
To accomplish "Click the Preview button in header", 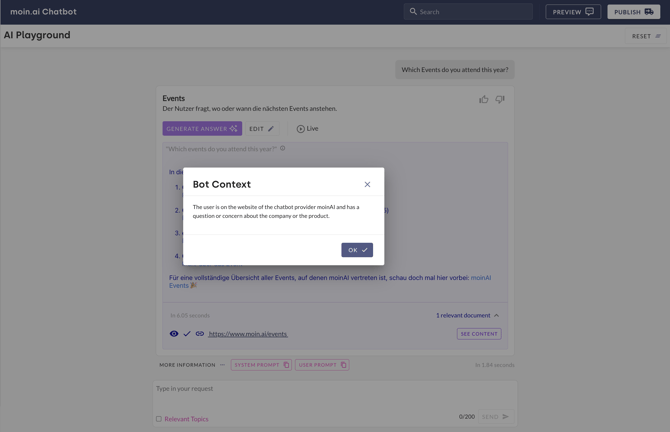I will pyautogui.click(x=573, y=12).
